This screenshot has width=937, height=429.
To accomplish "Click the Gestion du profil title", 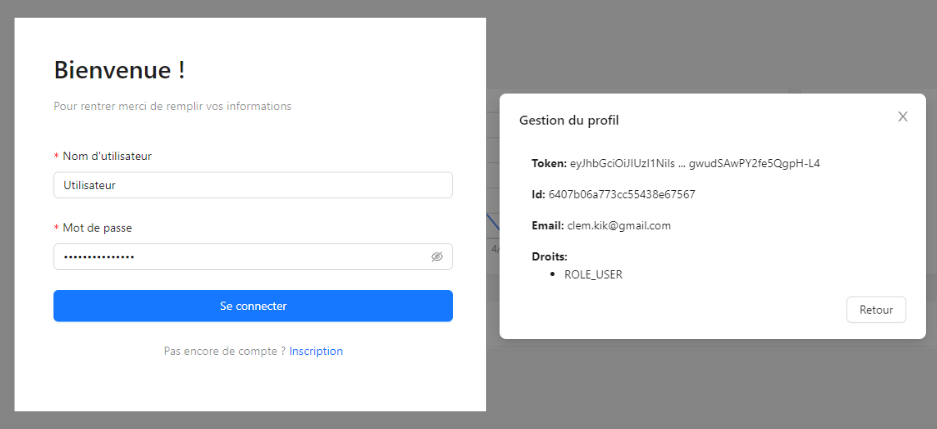I will (x=568, y=120).
